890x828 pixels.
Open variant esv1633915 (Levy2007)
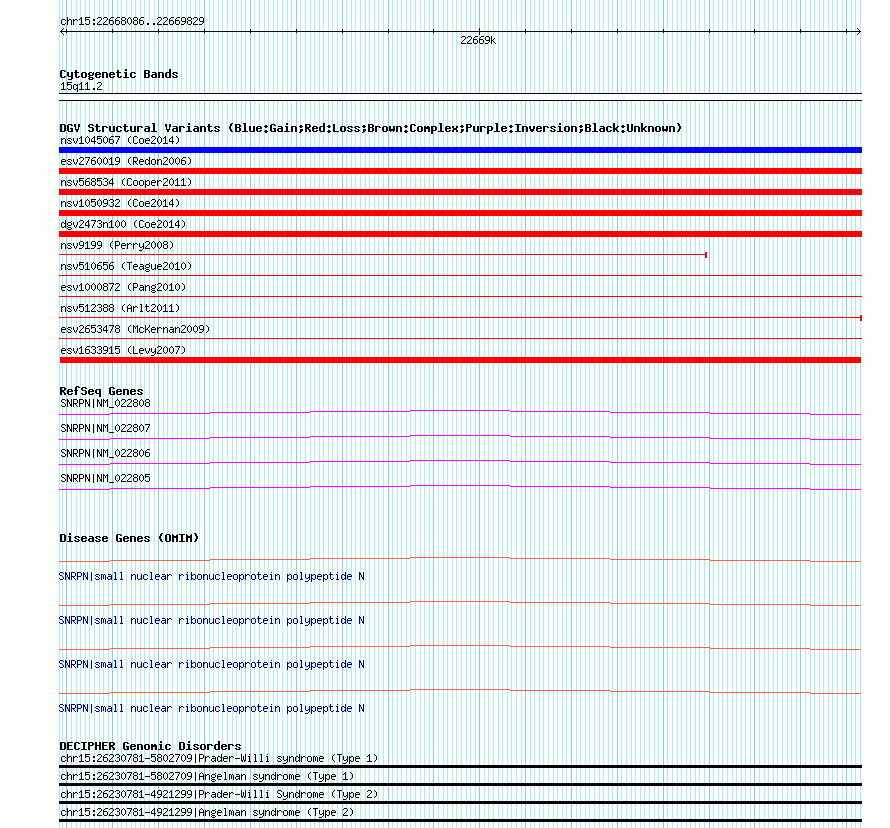click(x=123, y=350)
